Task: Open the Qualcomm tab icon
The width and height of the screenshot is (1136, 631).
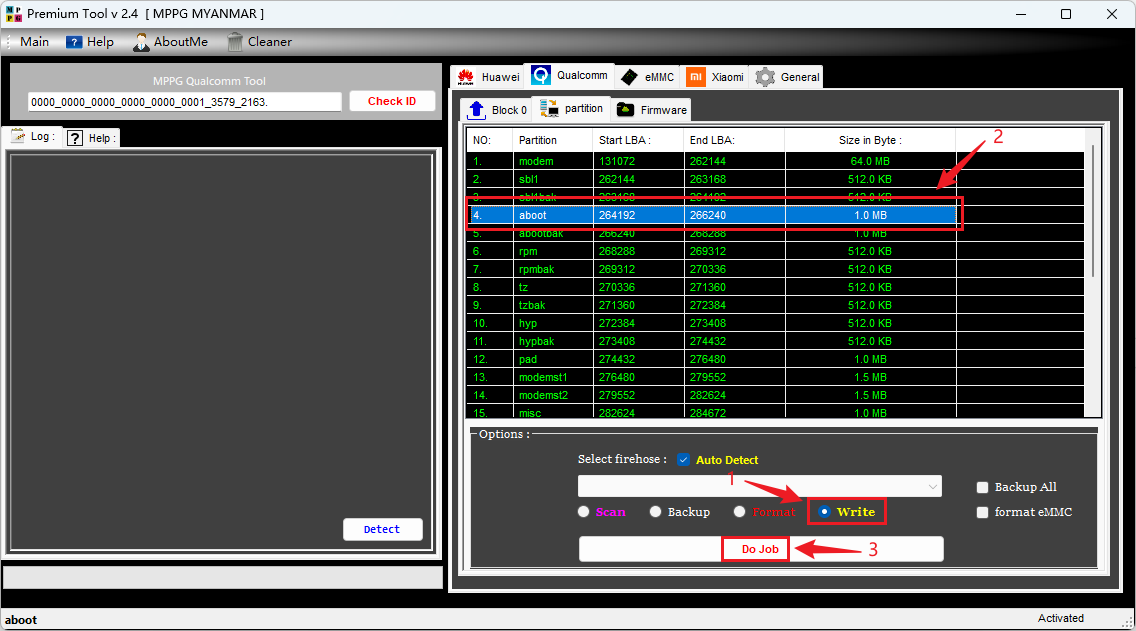Action: pyautogui.click(x=541, y=76)
